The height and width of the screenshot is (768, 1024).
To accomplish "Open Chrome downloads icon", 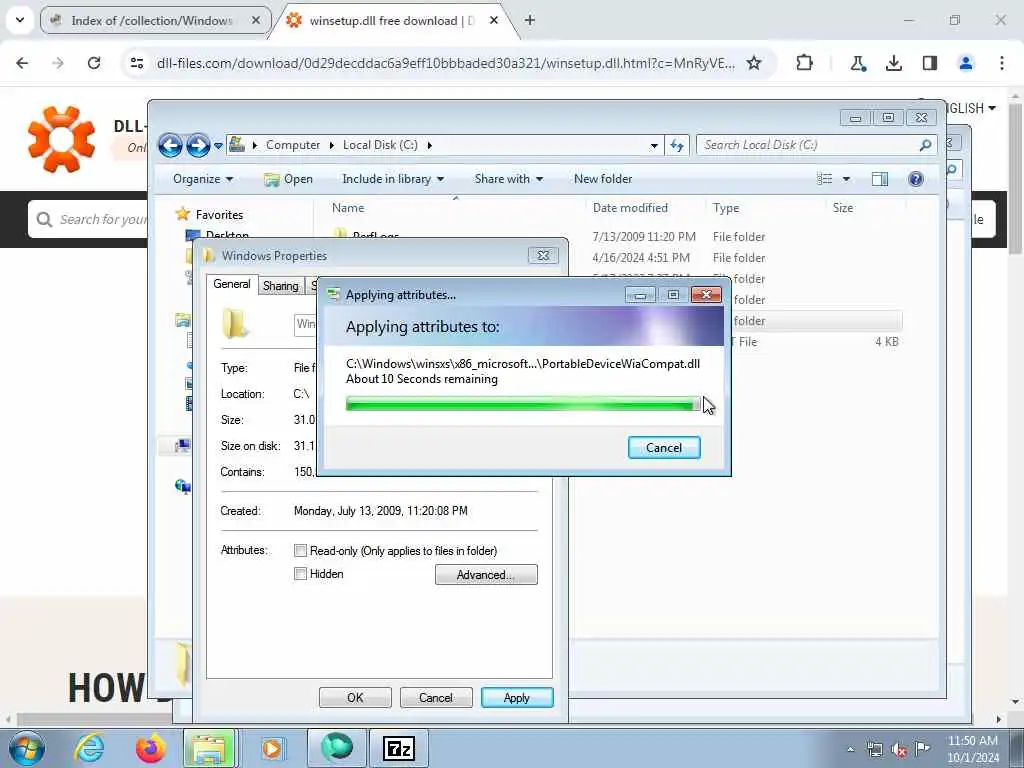I will click(x=893, y=63).
